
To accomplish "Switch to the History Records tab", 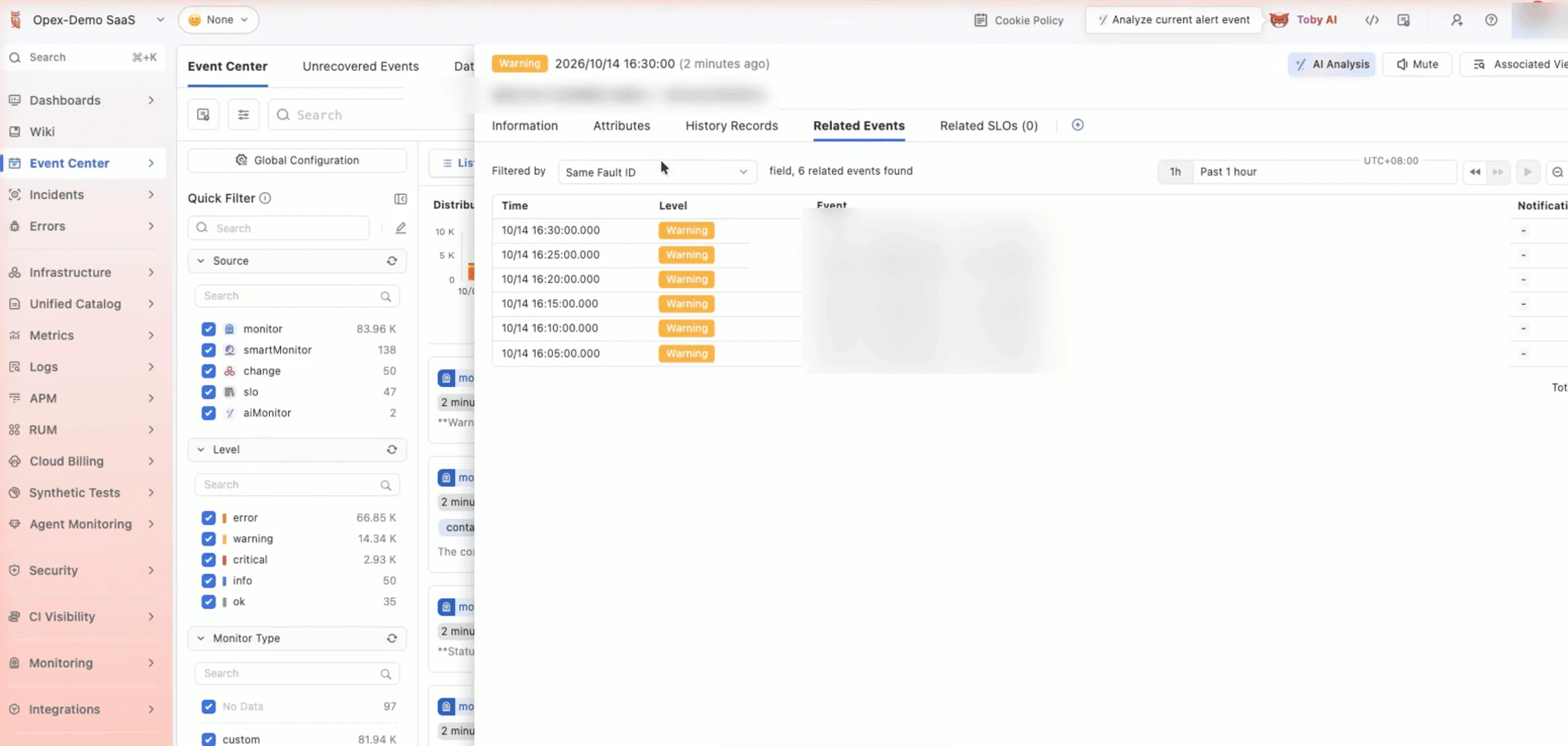I will click(731, 125).
